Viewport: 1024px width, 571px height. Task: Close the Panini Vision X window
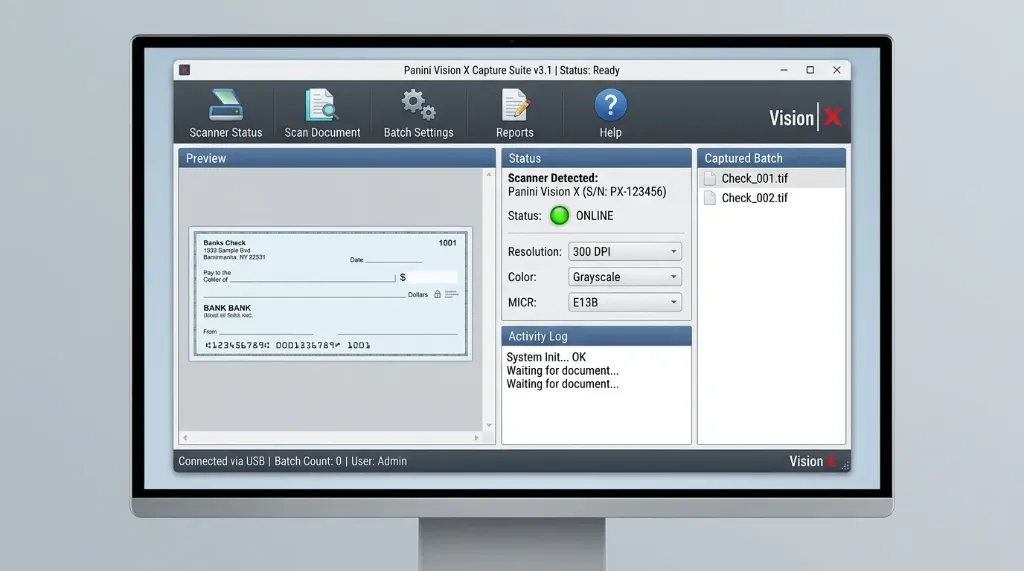[x=837, y=70]
